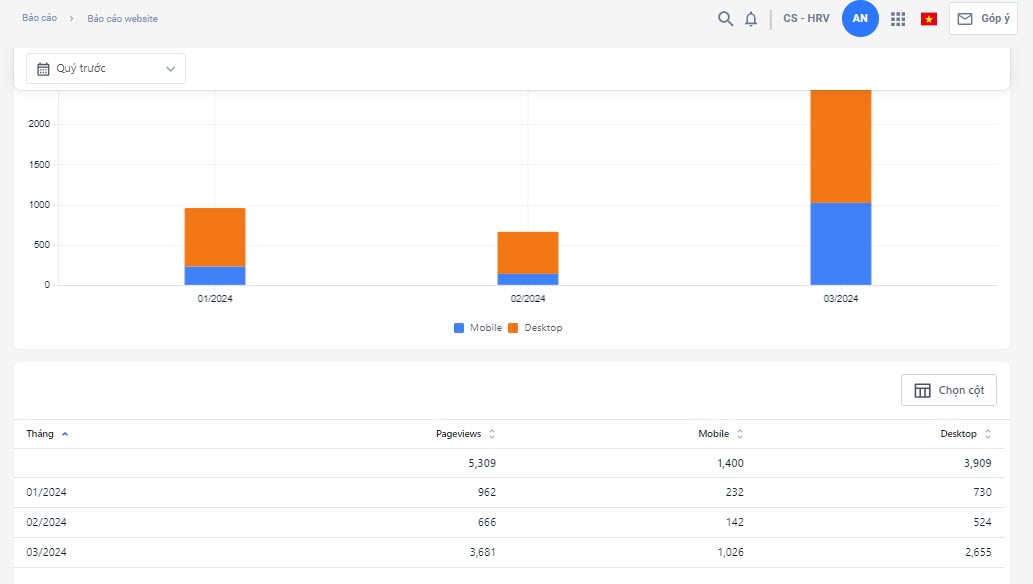Screen dimensions: 1033x584
Task: Toggle Mobile series in chart legend
Action: [x=478, y=328]
